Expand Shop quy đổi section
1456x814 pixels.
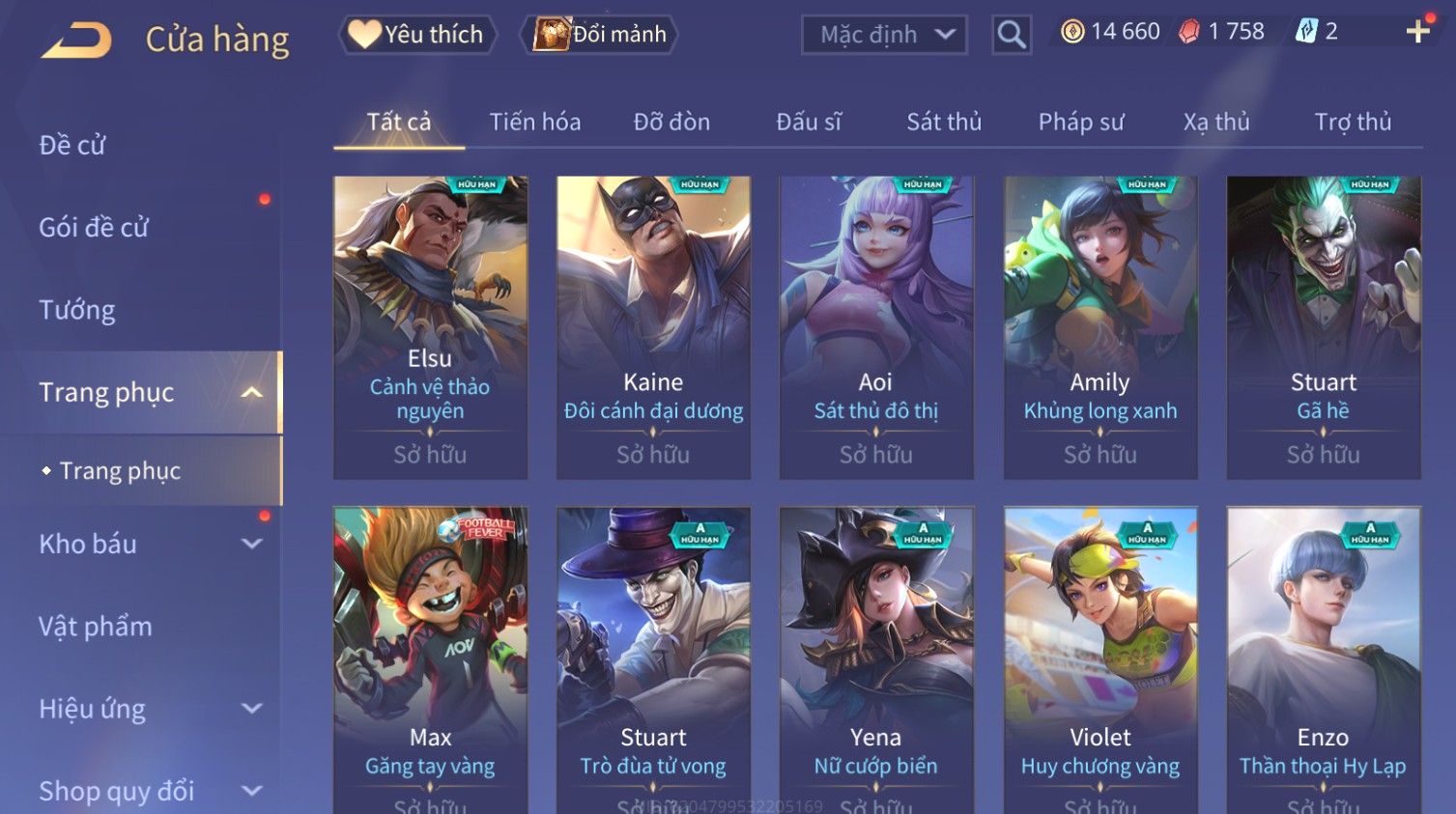pos(251,791)
